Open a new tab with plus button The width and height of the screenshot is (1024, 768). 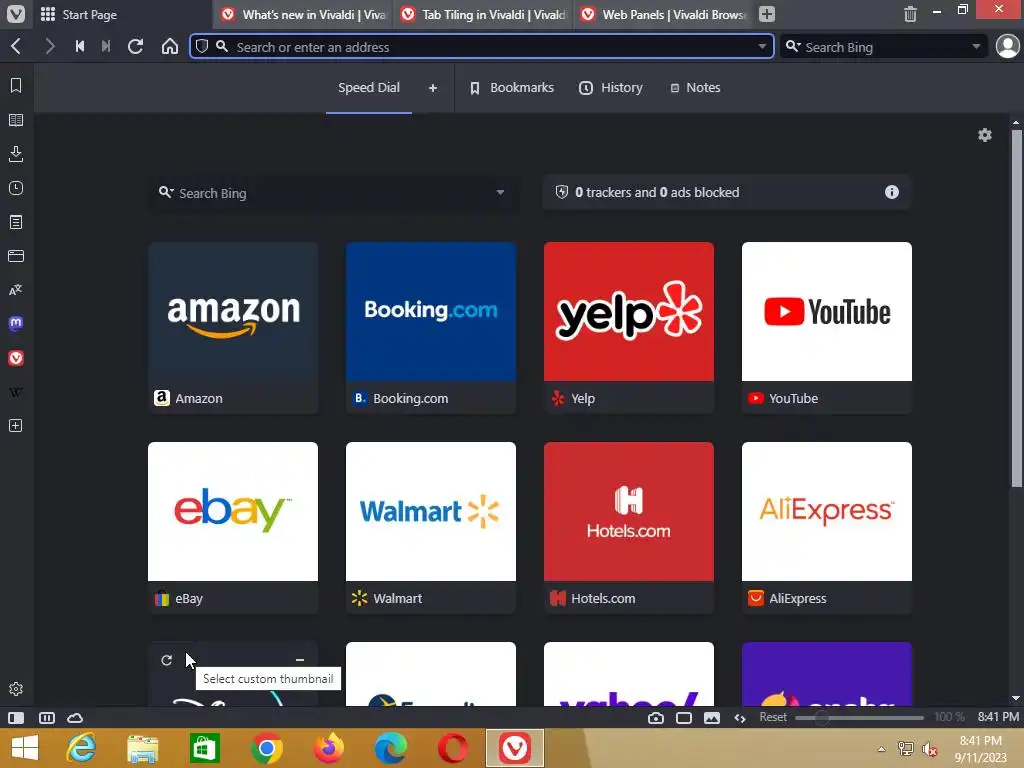click(767, 14)
